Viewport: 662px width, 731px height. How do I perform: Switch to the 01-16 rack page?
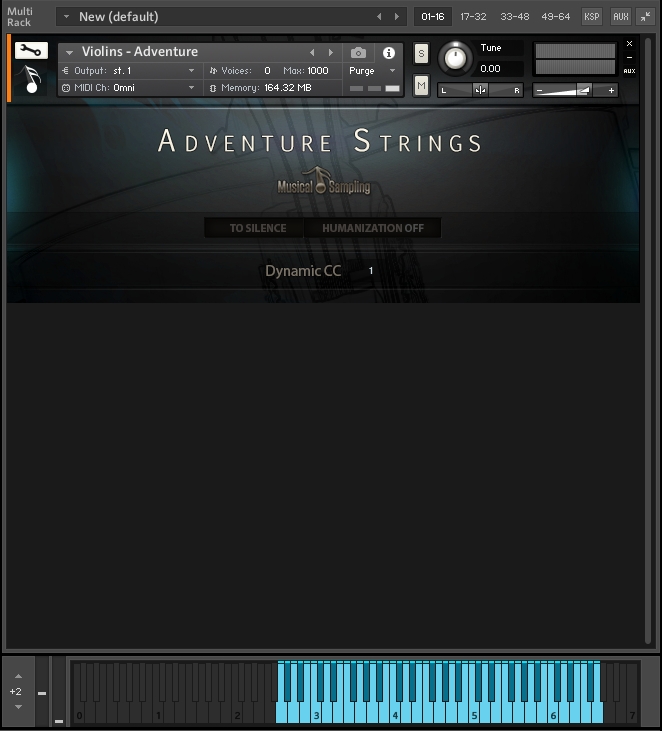click(x=433, y=17)
